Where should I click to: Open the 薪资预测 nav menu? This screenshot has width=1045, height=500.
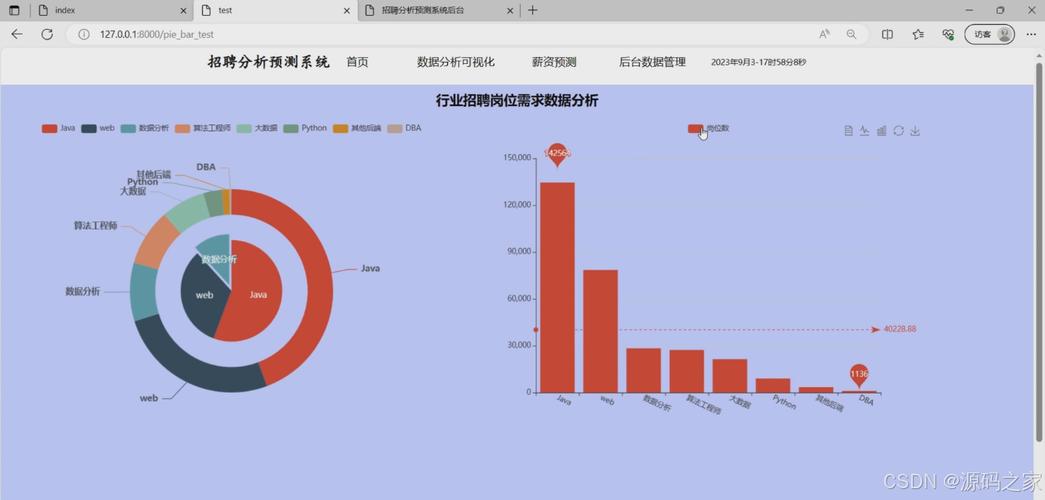point(553,62)
